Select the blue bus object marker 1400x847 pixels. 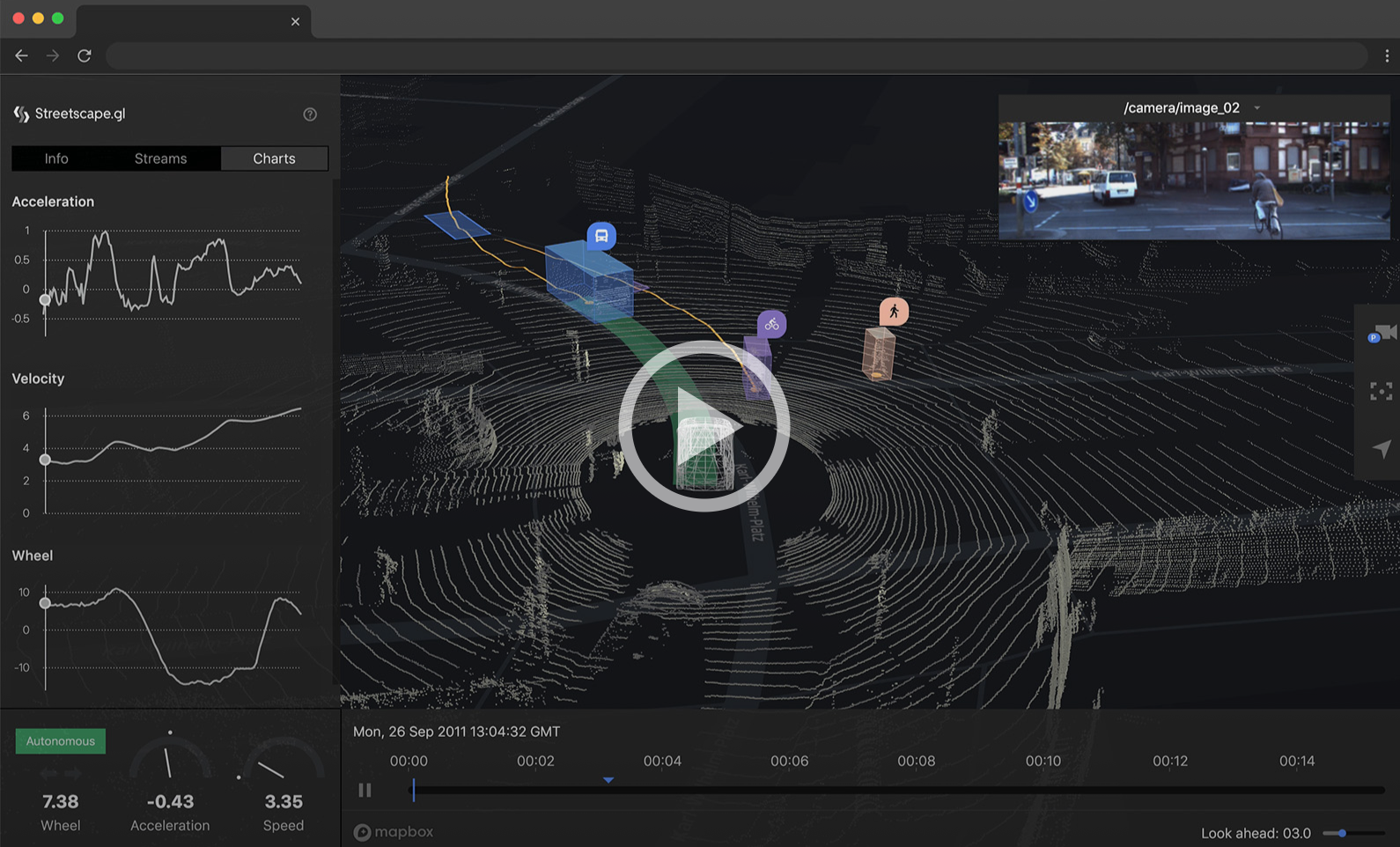601,236
